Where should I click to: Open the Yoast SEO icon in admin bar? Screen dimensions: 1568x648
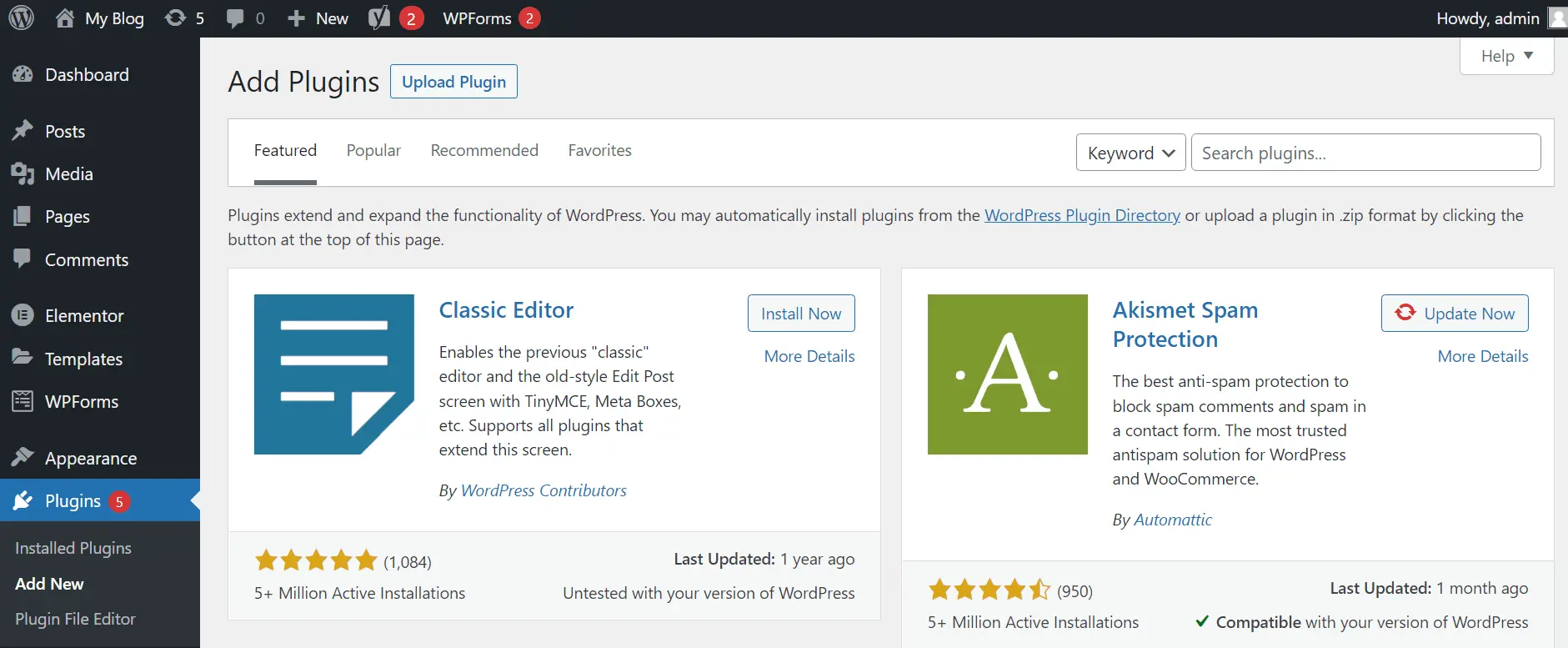point(379,18)
